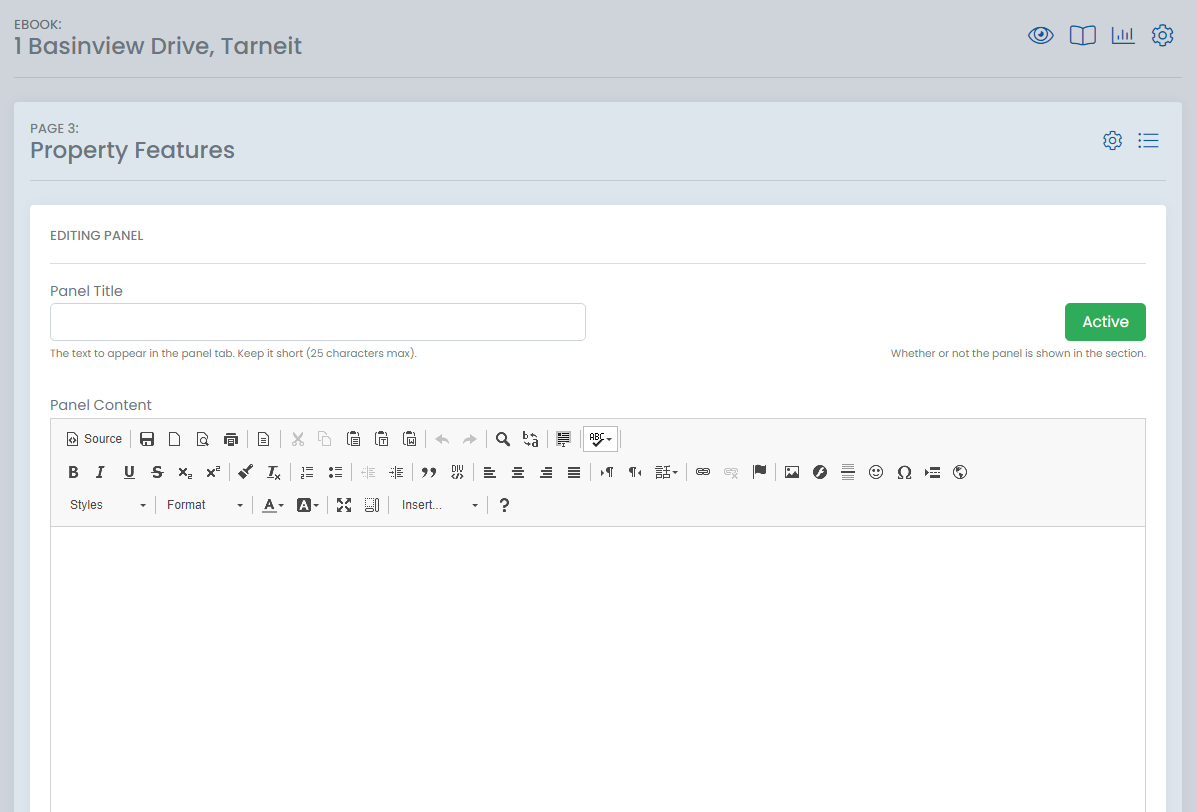Click the Insert Link icon
Image resolution: width=1197 pixels, height=812 pixels.
703,472
